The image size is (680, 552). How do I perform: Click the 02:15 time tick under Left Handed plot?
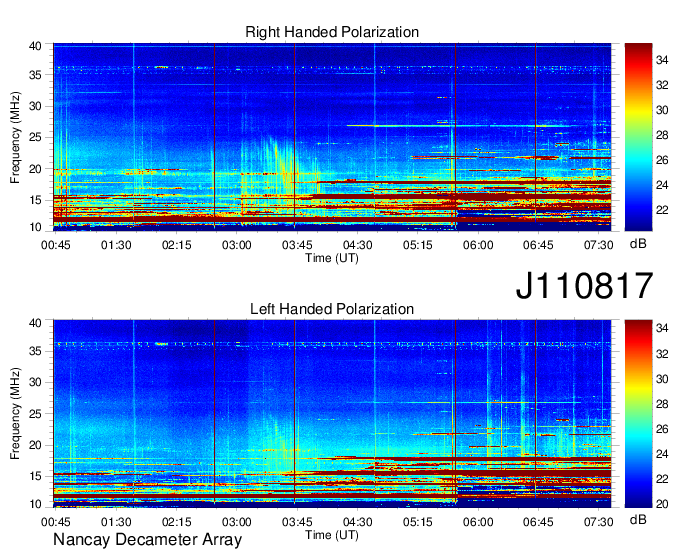[x=177, y=522]
